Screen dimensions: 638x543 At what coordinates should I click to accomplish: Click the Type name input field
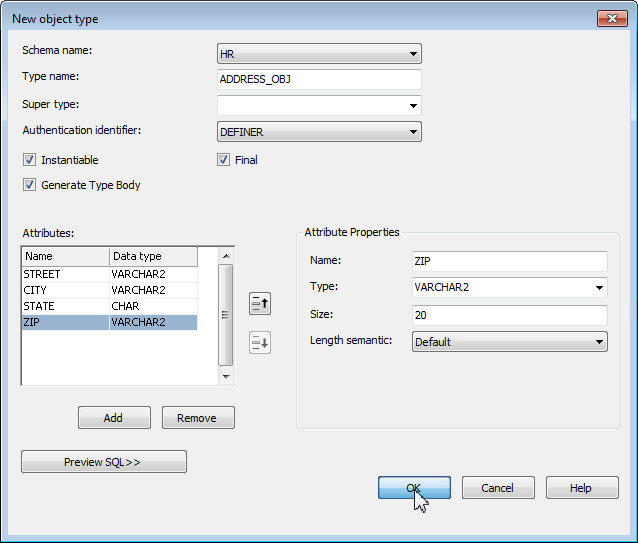coord(319,79)
